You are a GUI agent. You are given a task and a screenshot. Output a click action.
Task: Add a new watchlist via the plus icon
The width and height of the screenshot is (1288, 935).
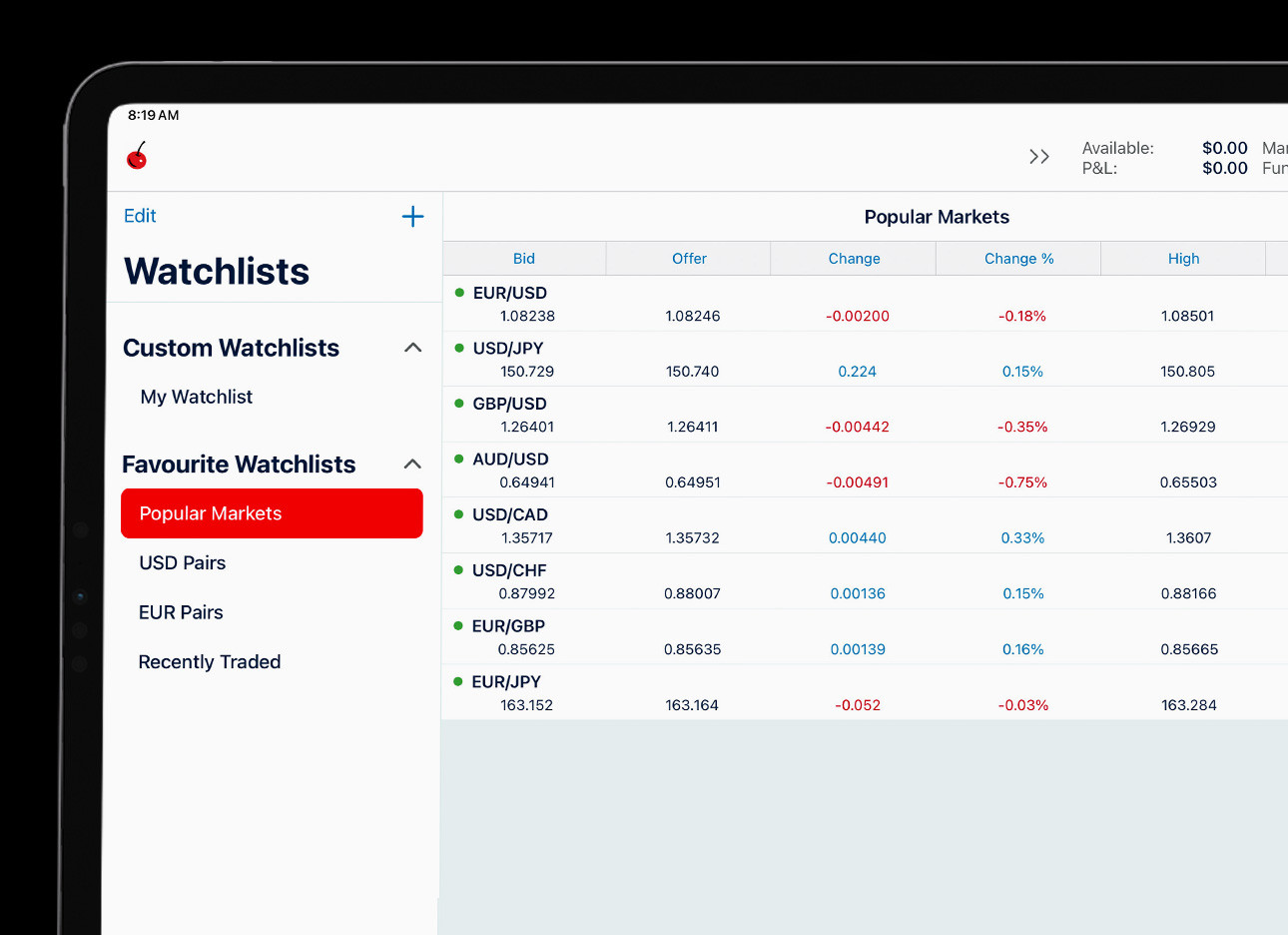point(412,216)
